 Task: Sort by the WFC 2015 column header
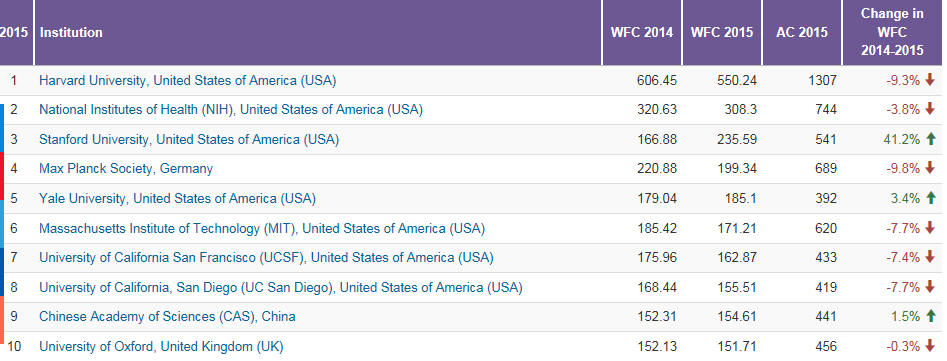(722, 33)
